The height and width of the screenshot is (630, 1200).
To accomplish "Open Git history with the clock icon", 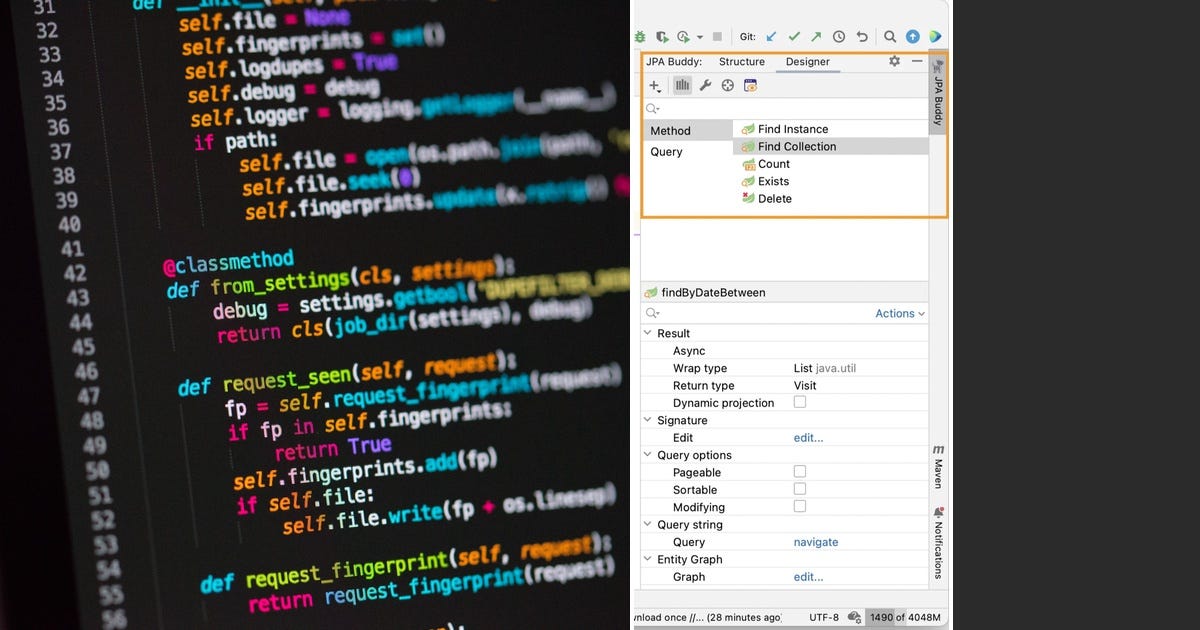I will coord(839,36).
